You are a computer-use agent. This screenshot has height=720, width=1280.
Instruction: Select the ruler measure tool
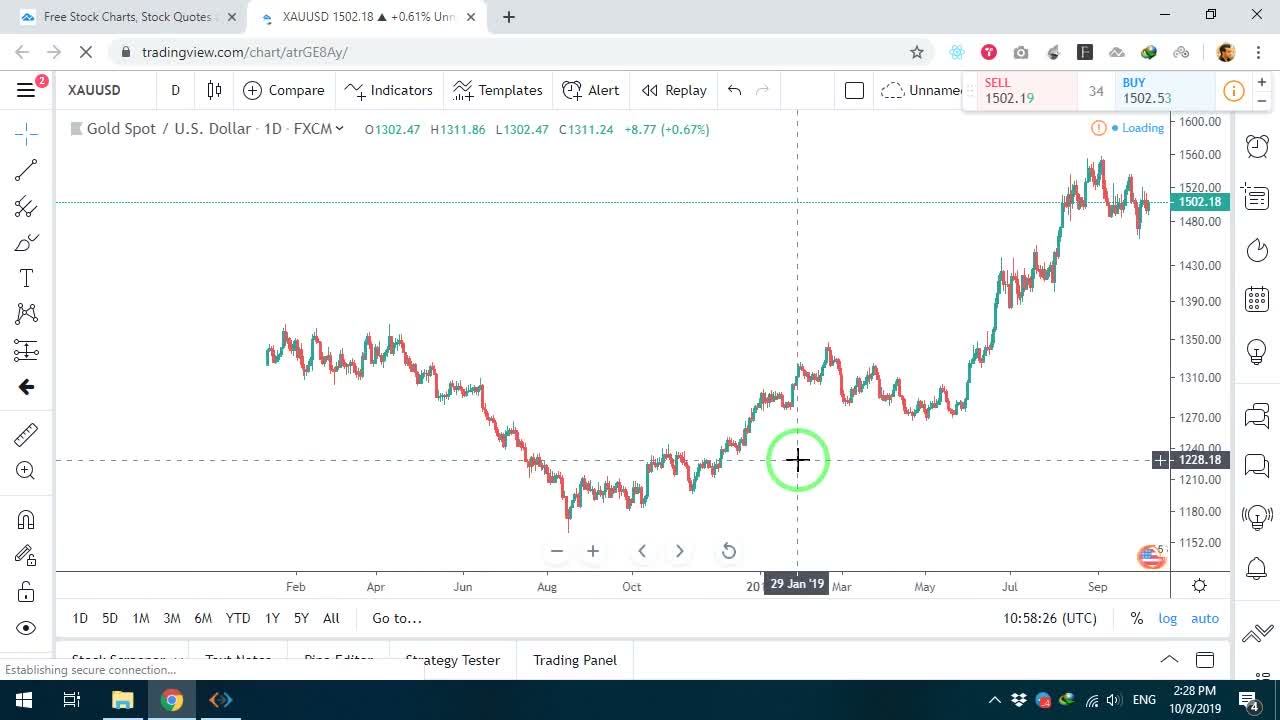pyautogui.click(x=26, y=434)
